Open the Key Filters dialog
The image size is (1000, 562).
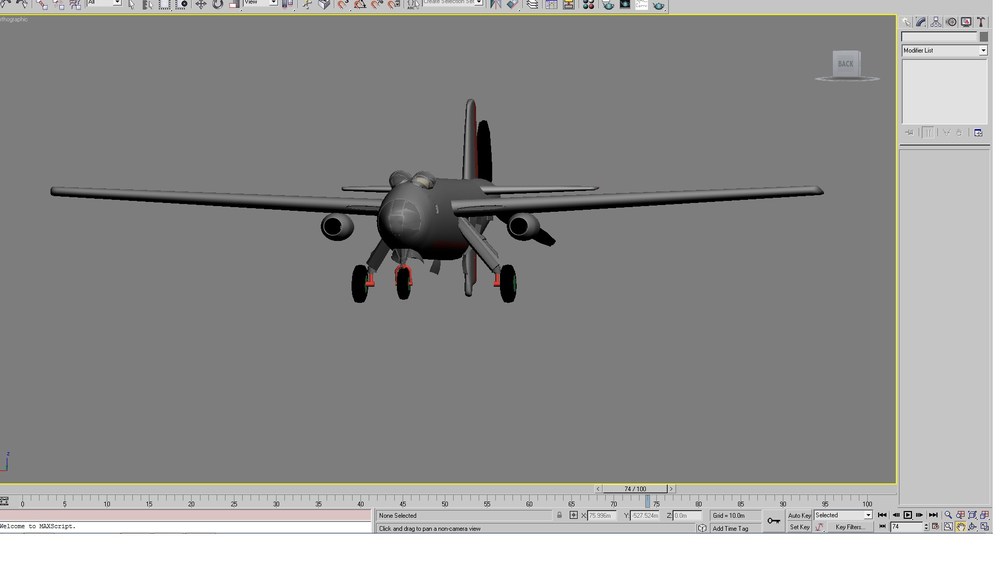pyautogui.click(x=849, y=527)
